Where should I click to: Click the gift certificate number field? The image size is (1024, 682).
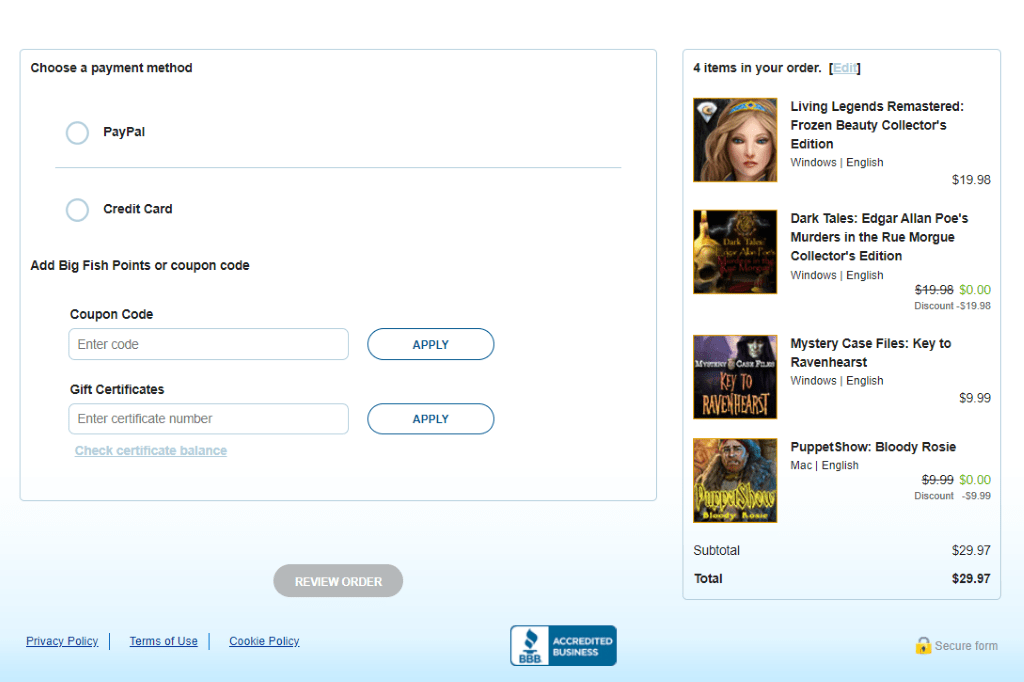pyautogui.click(x=208, y=419)
